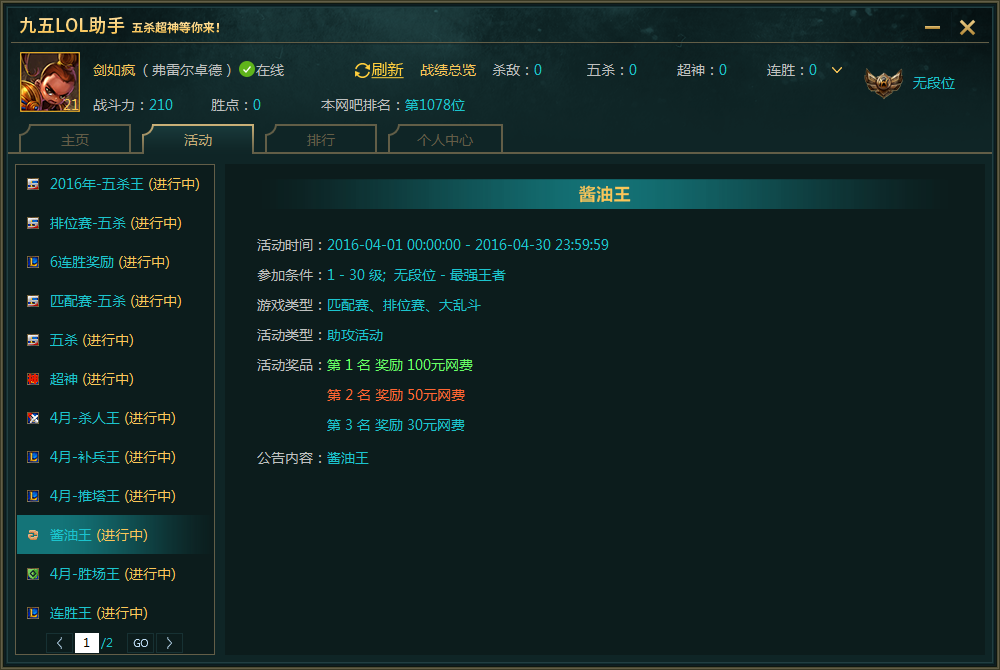Click the 第 3 名 奖励 30元网费 prize
1000x670 pixels.
[396, 425]
